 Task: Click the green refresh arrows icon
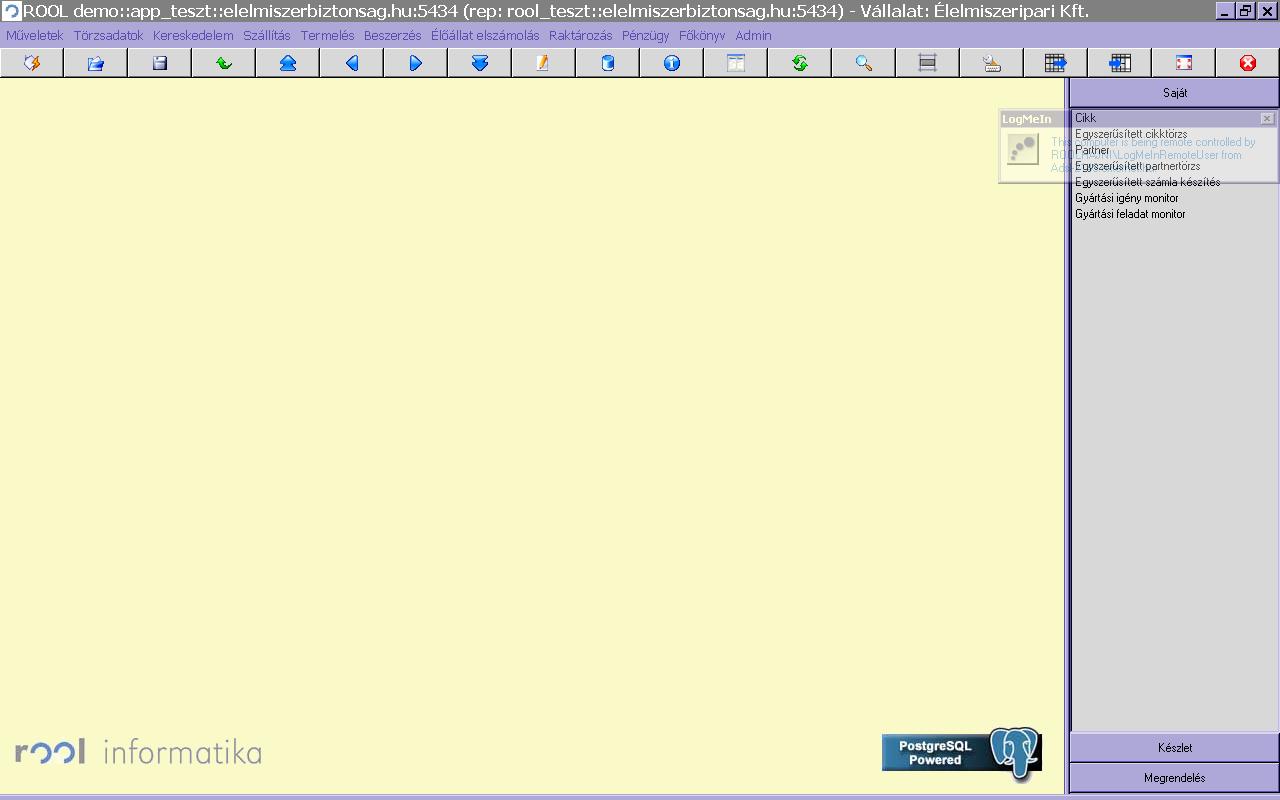coord(799,63)
